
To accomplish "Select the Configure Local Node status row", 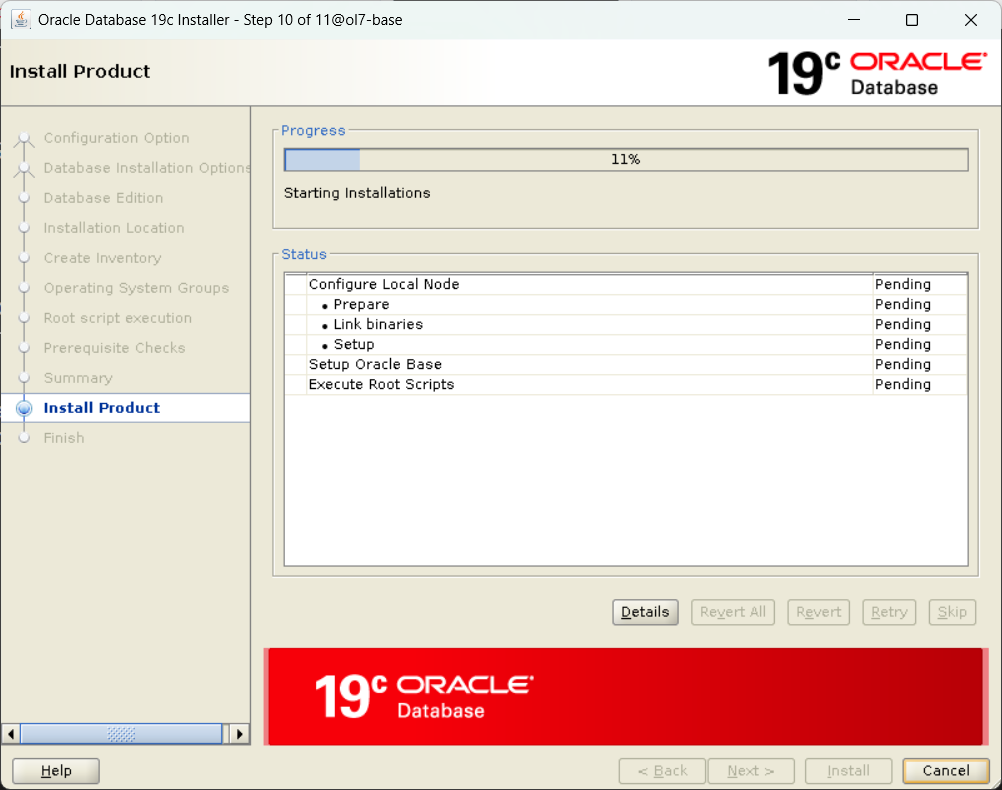I will click(626, 284).
